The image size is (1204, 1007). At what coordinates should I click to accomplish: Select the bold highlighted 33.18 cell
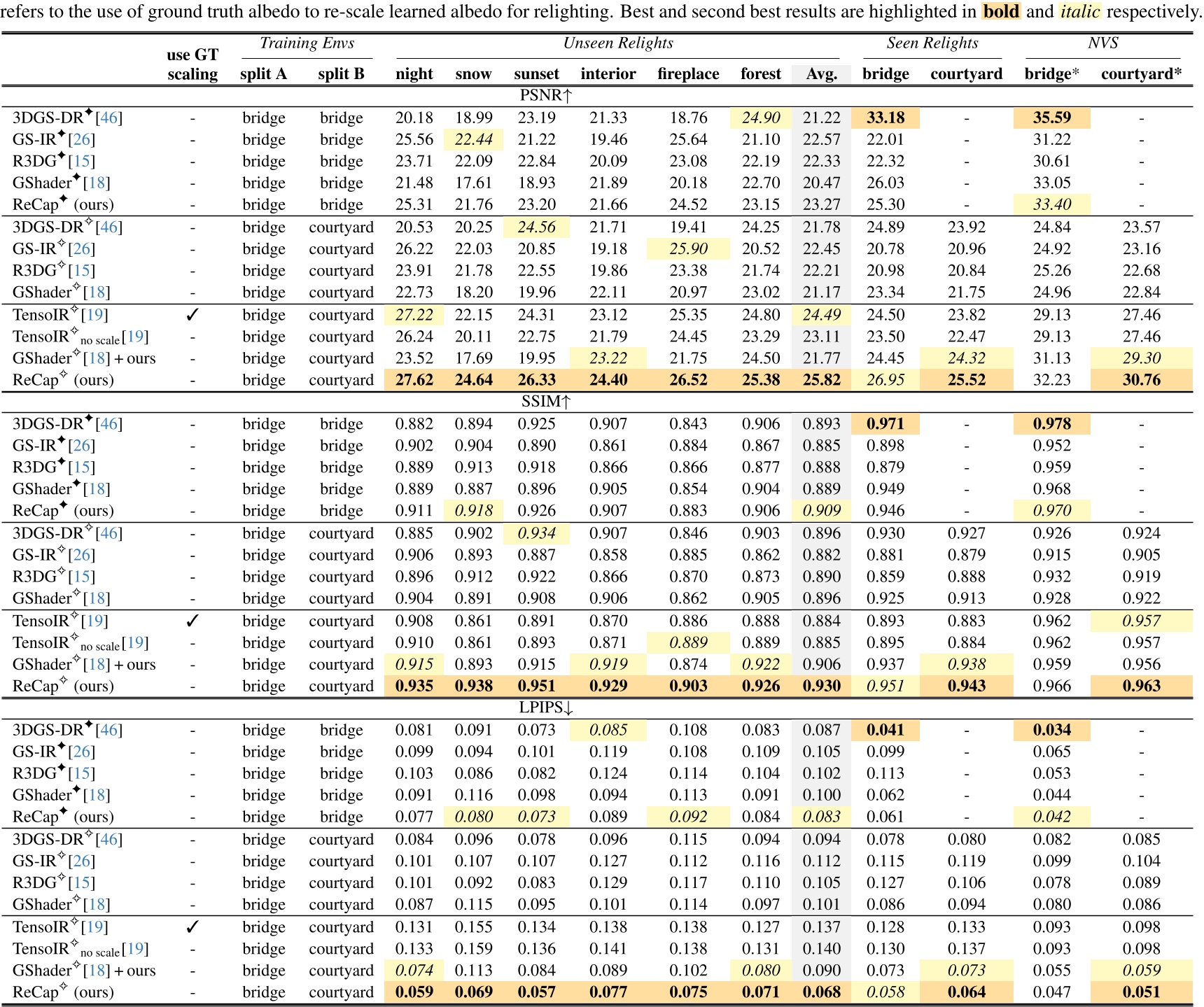(x=885, y=118)
